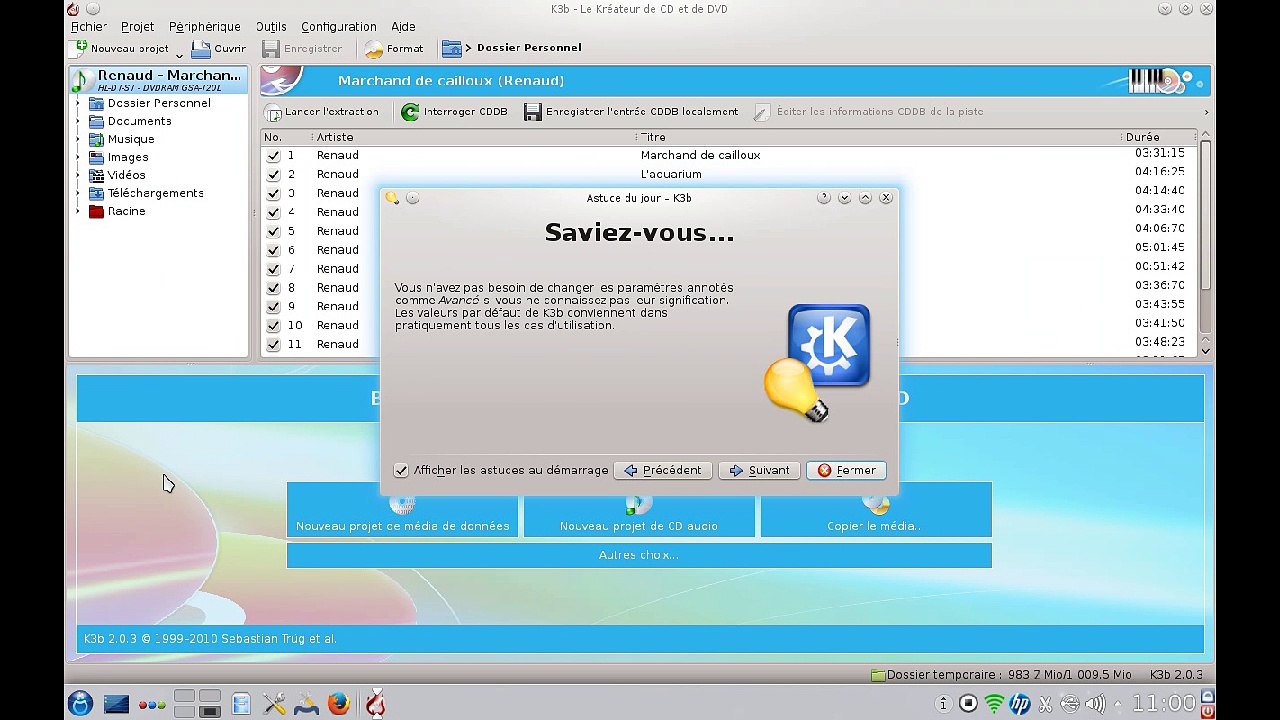Viewport: 1280px width, 720px height.
Task: Click the show desktop taskbar icon
Action: tap(116, 704)
